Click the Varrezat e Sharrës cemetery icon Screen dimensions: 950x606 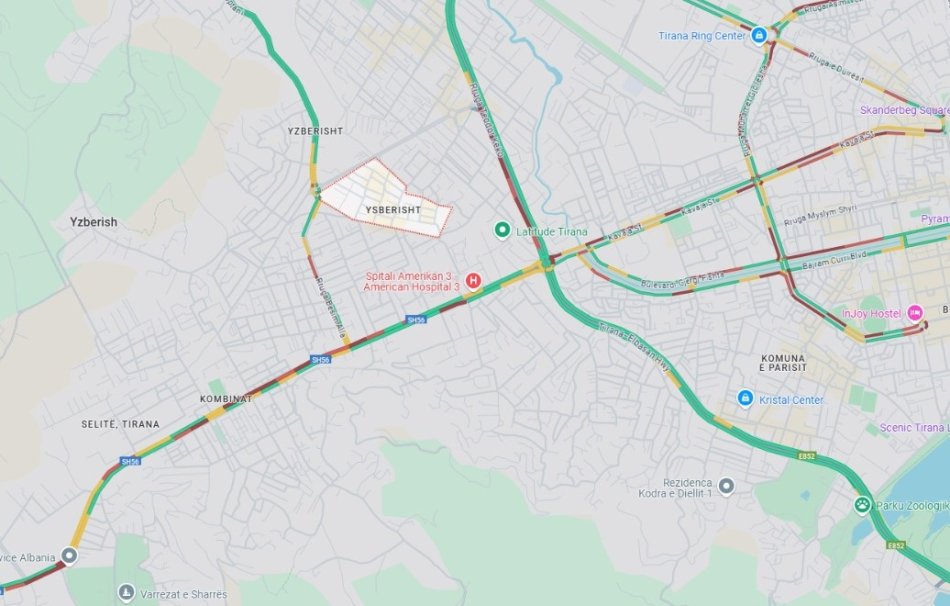(x=126, y=593)
